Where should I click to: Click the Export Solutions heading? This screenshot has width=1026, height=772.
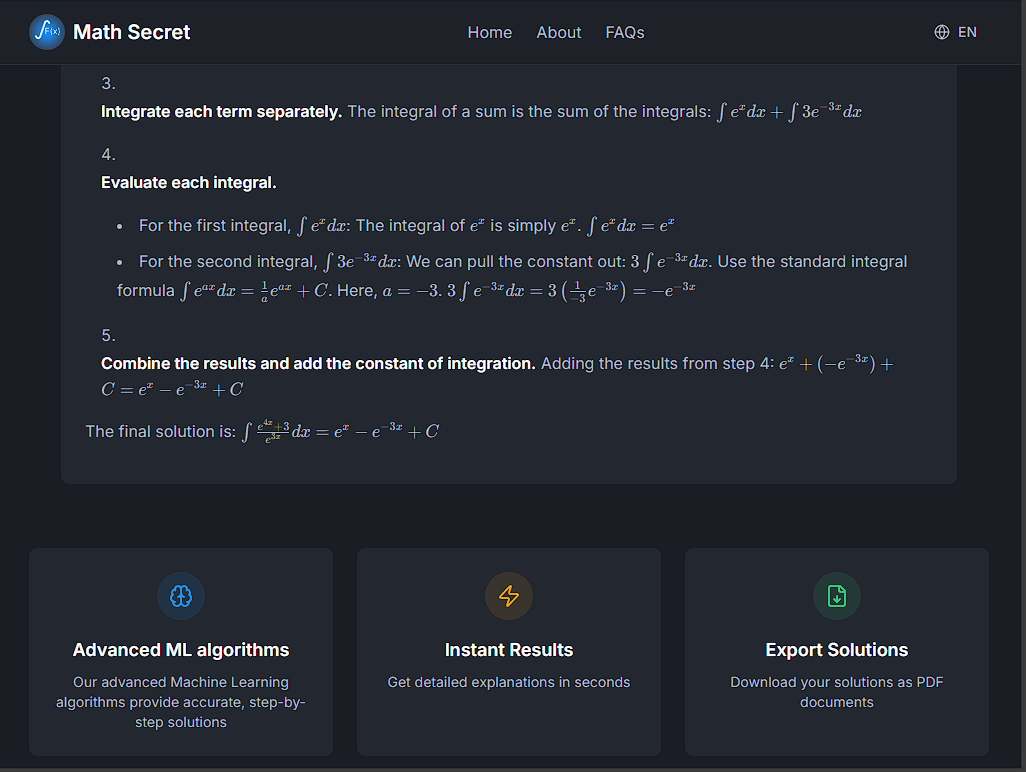point(837,650)
